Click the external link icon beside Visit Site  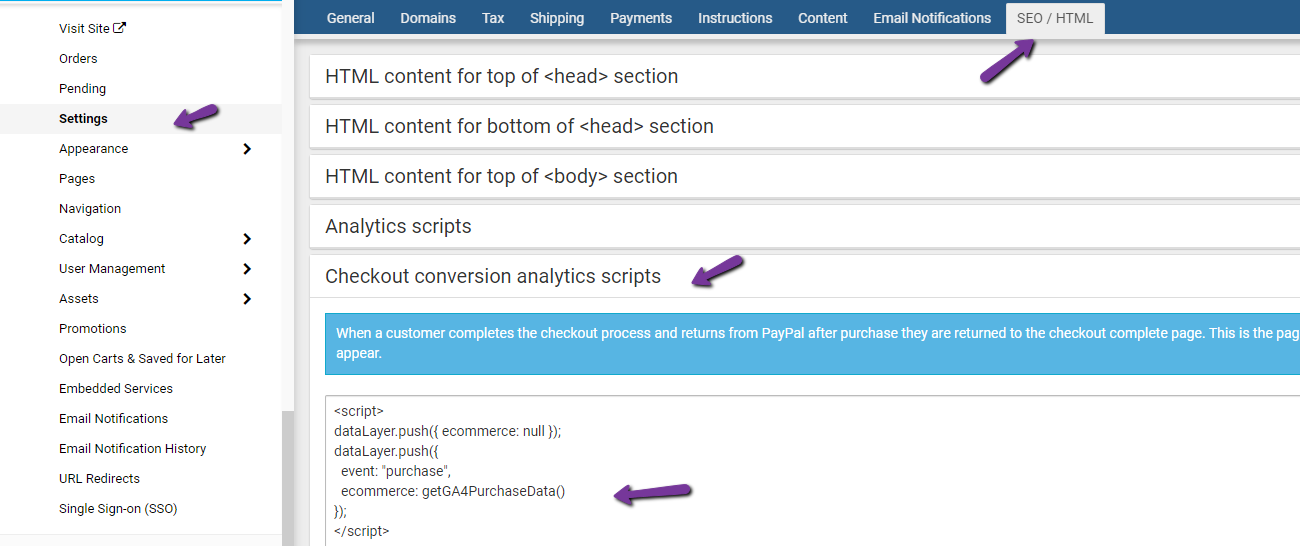point(120,28)
